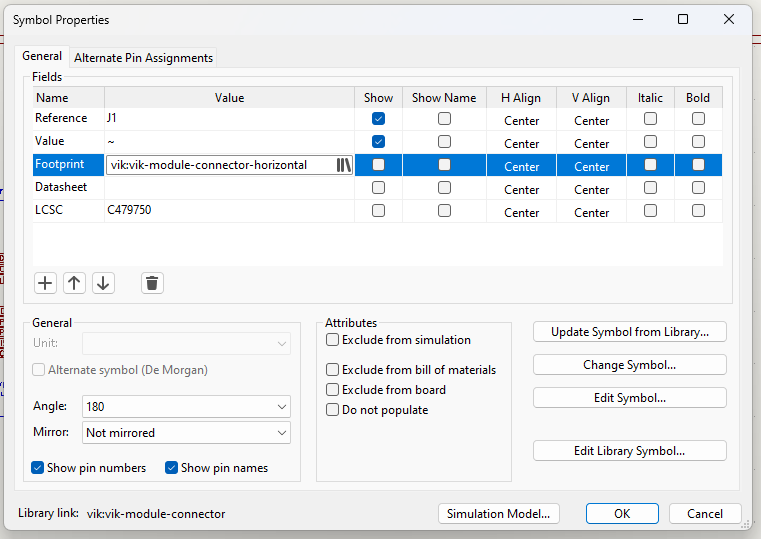The height and width of the screenshot is (539, 761).
Task: Click Edit Library Symbol button
Action: coord(629,451)
